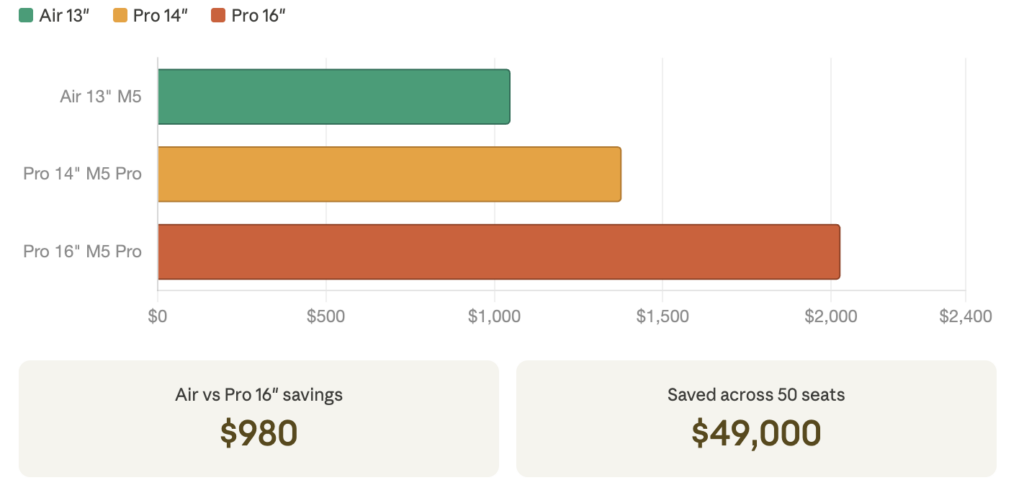Click the Air 13" M5 axis label
Viewport: 1024px width, 493px height.
pyautogui.click(x=101, y=97)
